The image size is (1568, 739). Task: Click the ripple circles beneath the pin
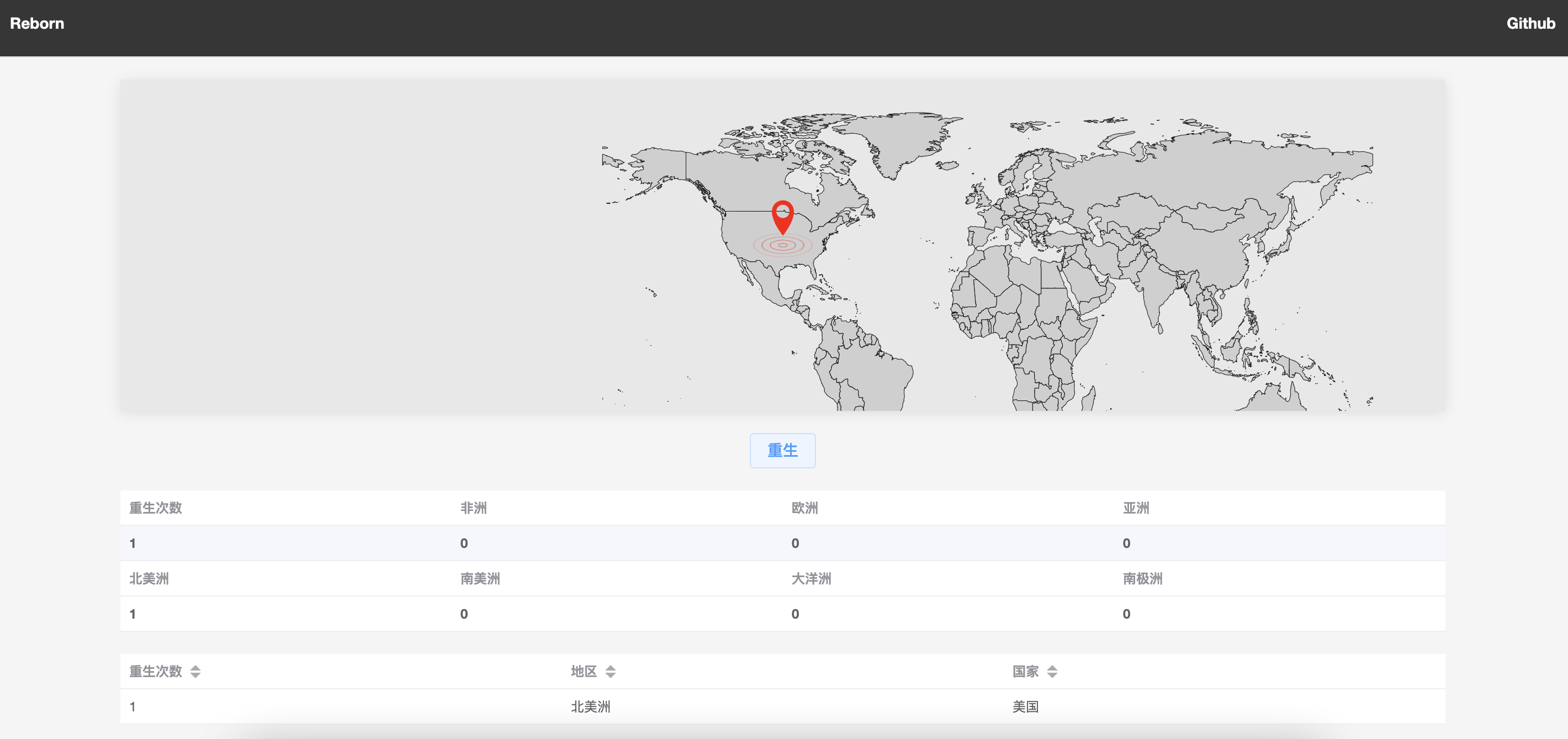(x=782, y=245)
